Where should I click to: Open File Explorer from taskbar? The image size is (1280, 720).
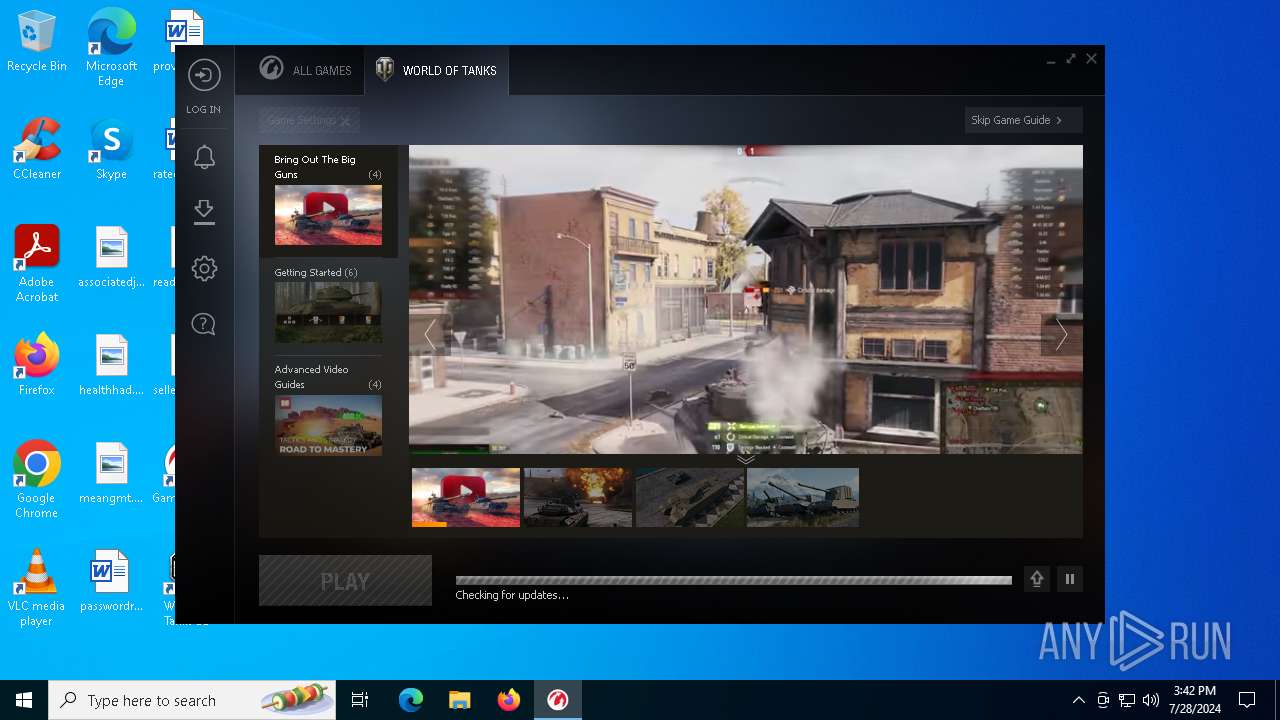coord(459,700)
